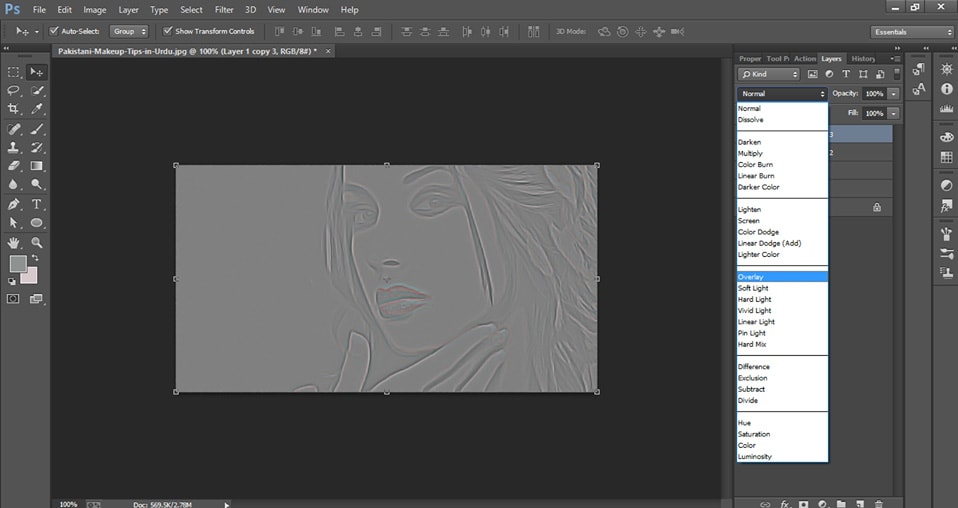Screen dimensions: 958x508
Task: Pick the Horizontal Type tool
Action: [x=37, y=204]
